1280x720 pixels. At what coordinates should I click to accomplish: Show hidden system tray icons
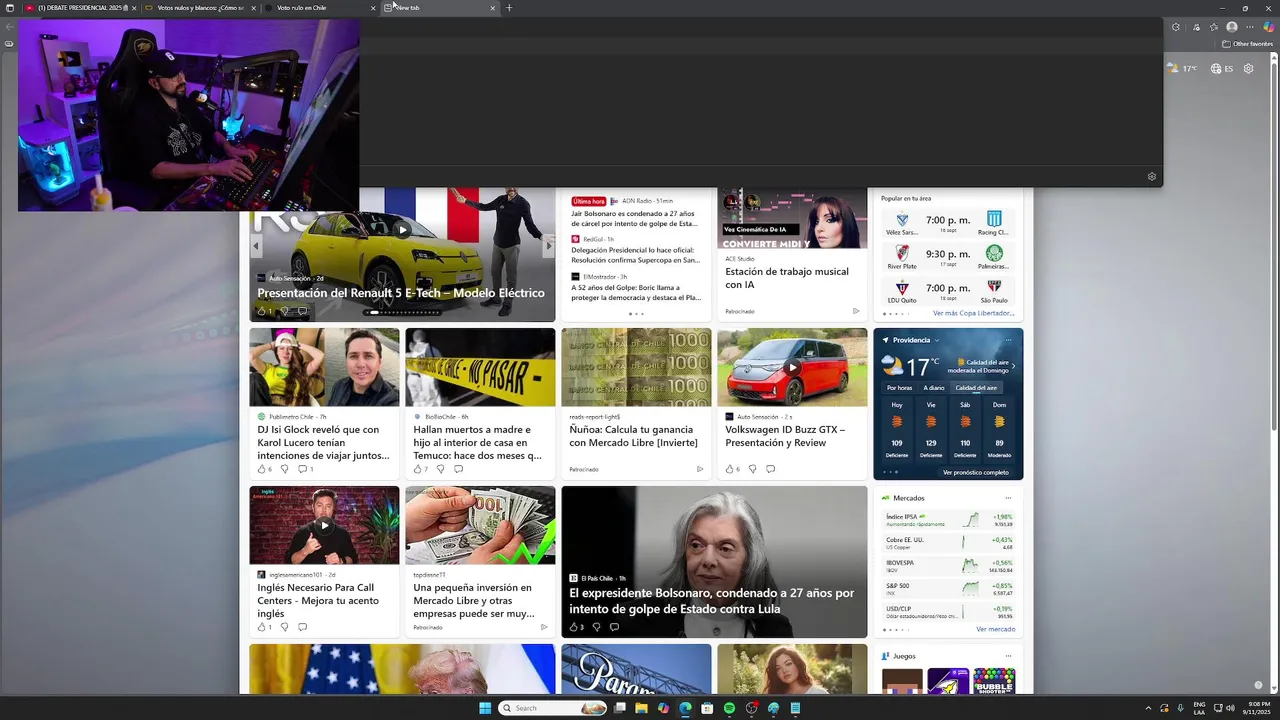pyautogui.click(x=1150, y=708)
